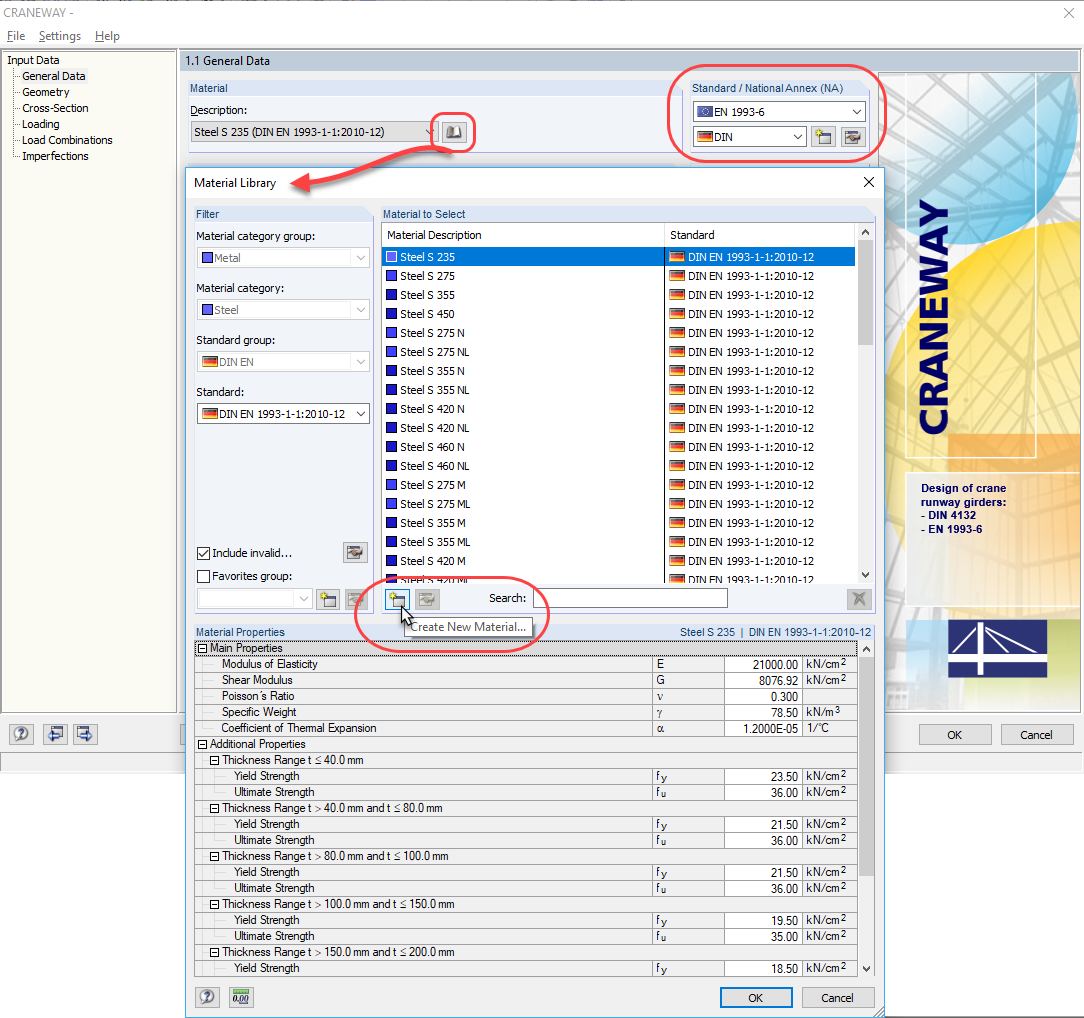Screen dimensions: 1084x1018
Task: Open the Settings menu
Action: click(x=59, y=36)
